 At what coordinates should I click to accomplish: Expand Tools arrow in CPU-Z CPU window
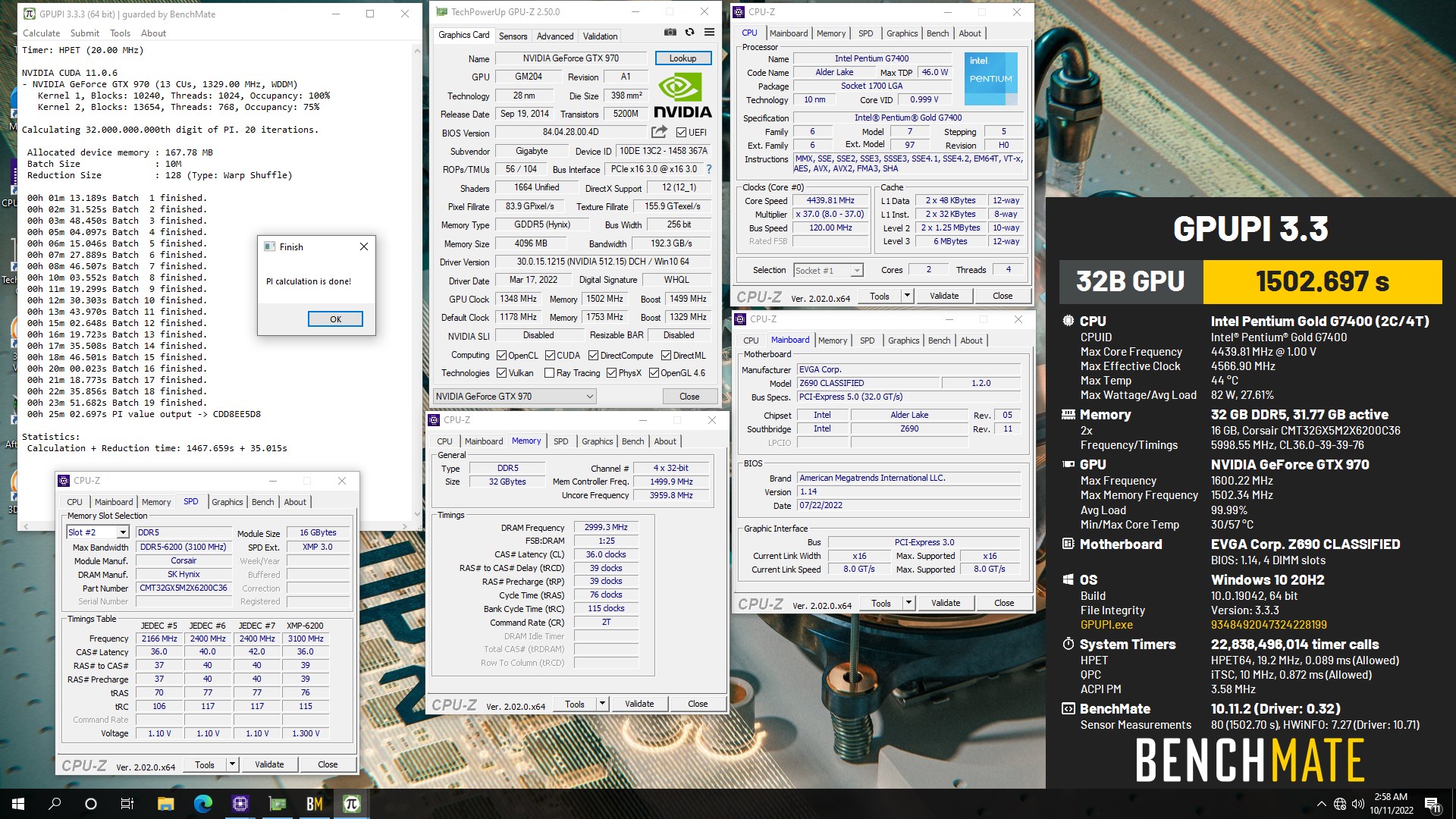pos(907,296)
